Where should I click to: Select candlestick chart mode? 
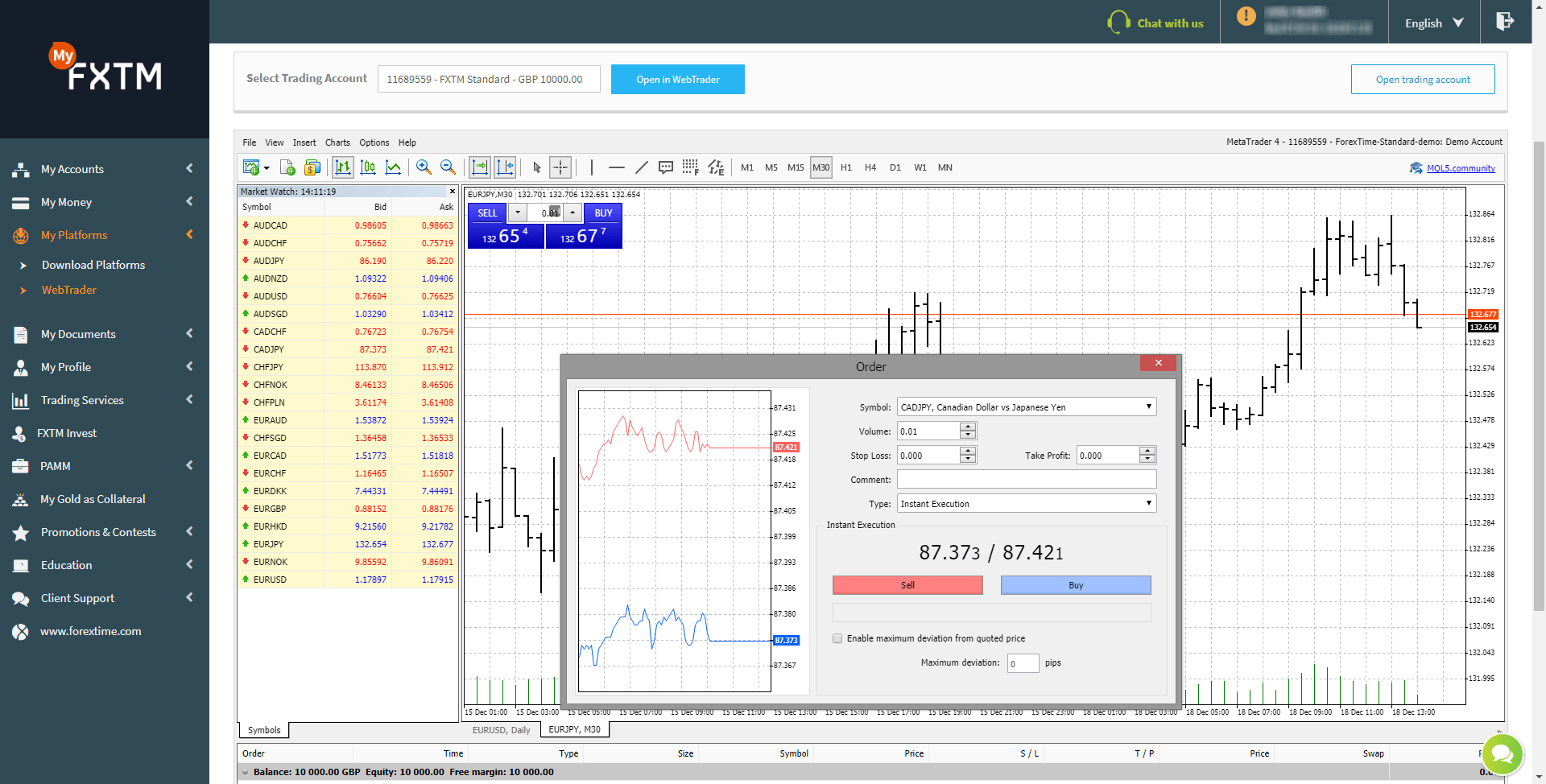(368, 167)
